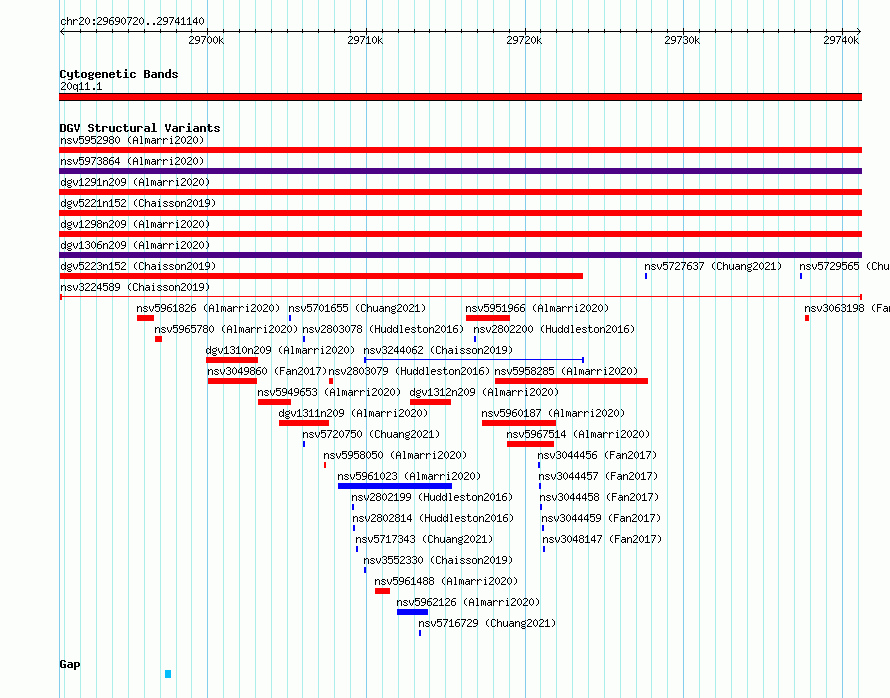Image resolution: width=890 pixels, height=698 pixels.
Task: Select the nsv5960187 red bar
Action: tap(519, 423)
